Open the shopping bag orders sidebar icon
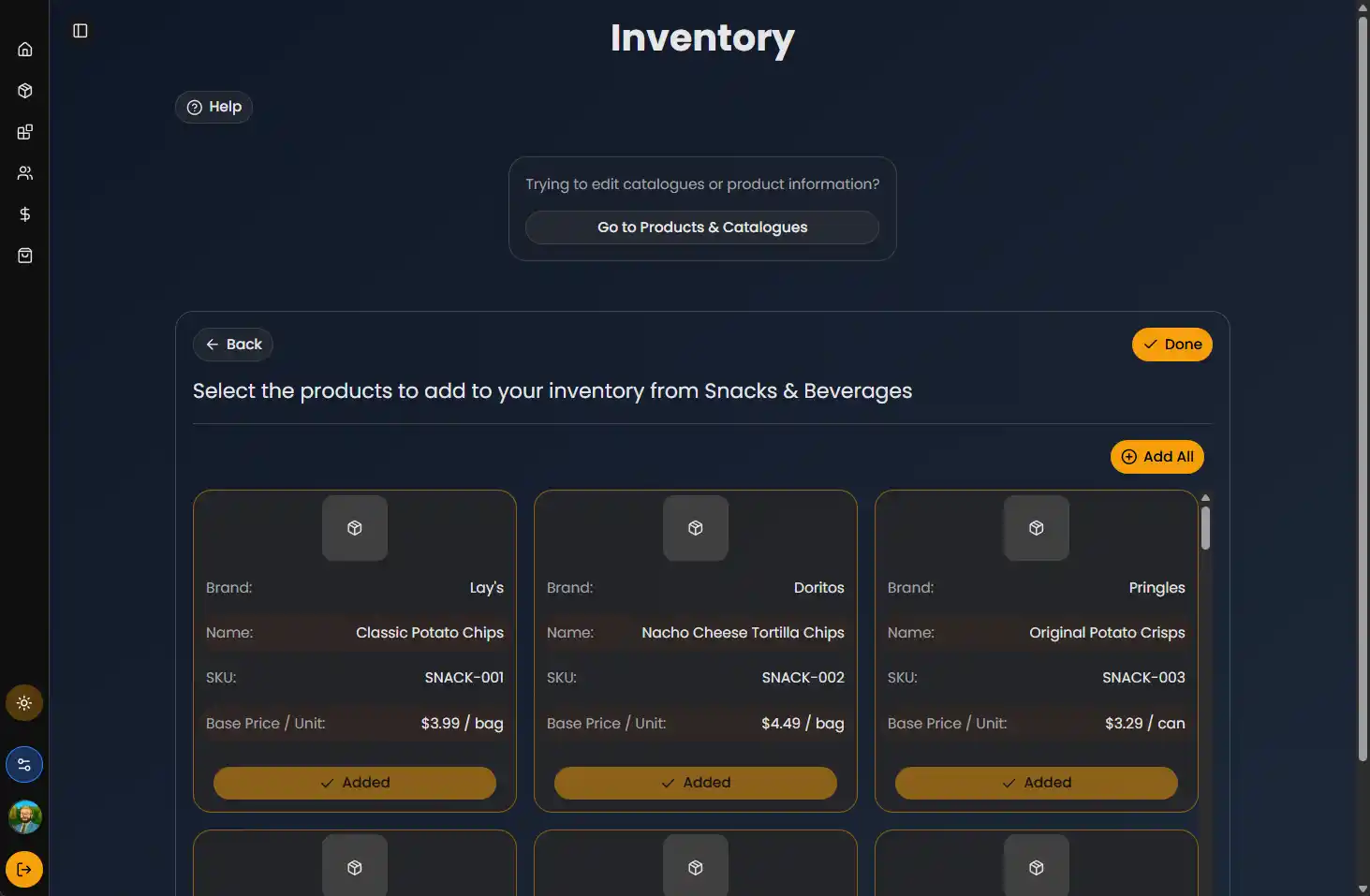This screenshot has width=1370, height=896. pos(25,256)
